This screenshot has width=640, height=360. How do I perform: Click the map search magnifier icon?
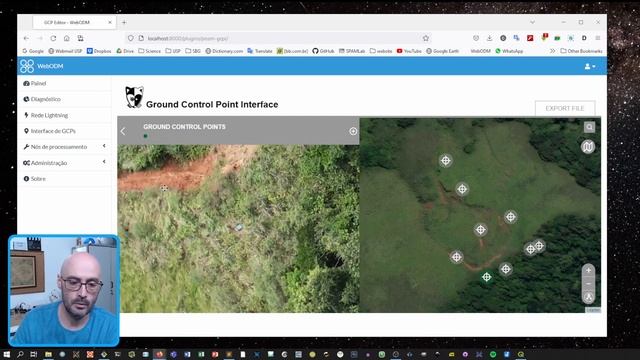[x=589, y=127]
